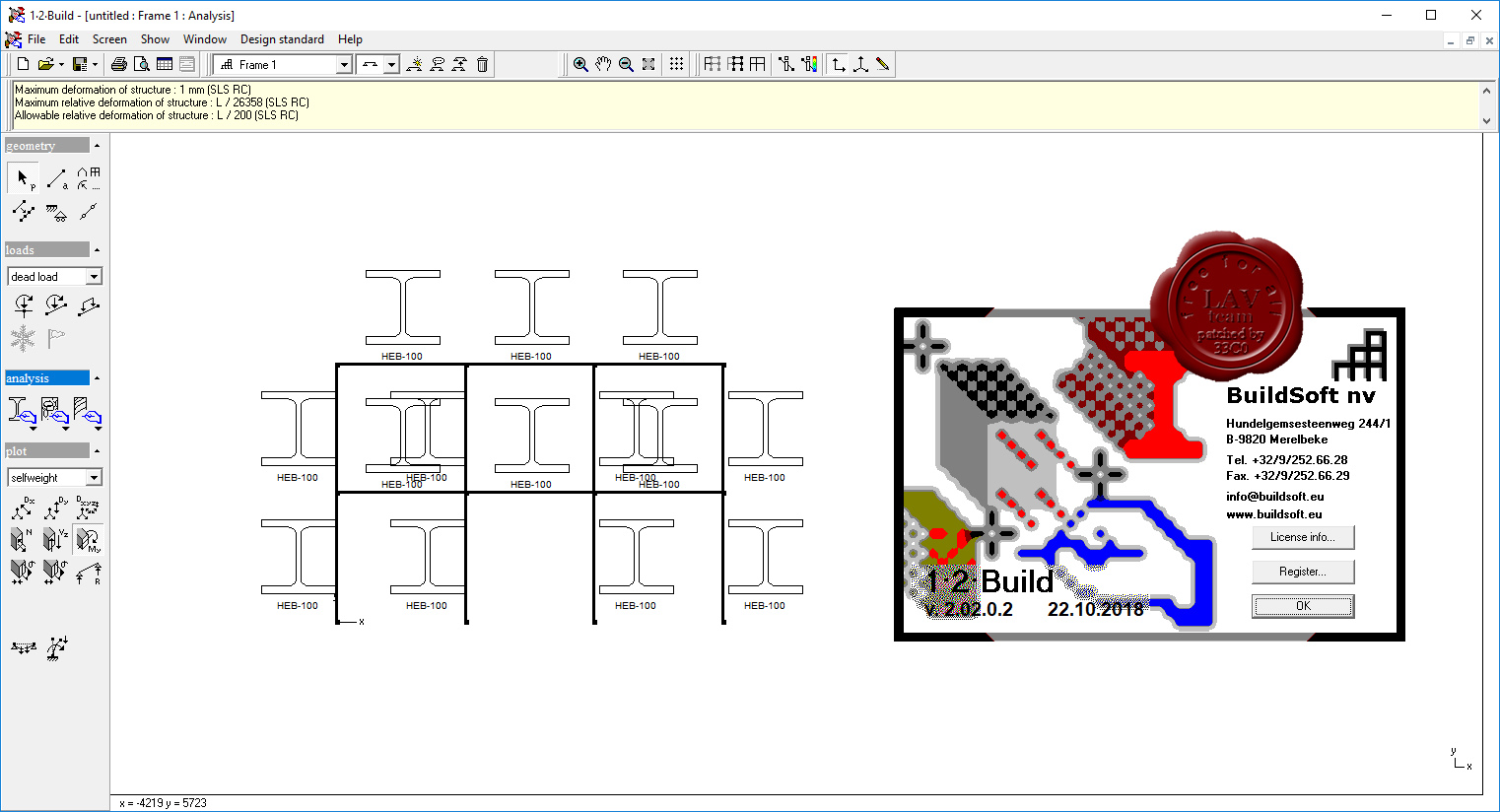This screenshot has width=1500, height=812.
Task: Open the Screen menu
Action: tap(109, 39)
